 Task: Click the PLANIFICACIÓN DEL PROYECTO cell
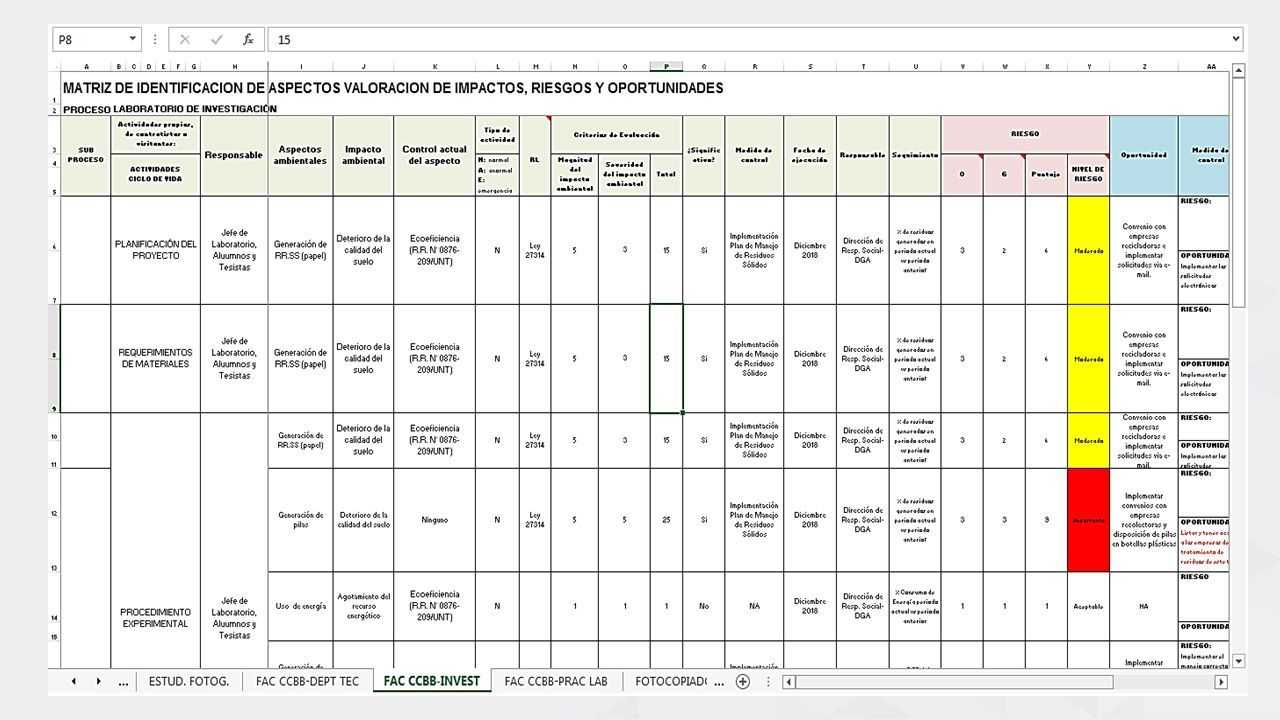tap(156, 250)
